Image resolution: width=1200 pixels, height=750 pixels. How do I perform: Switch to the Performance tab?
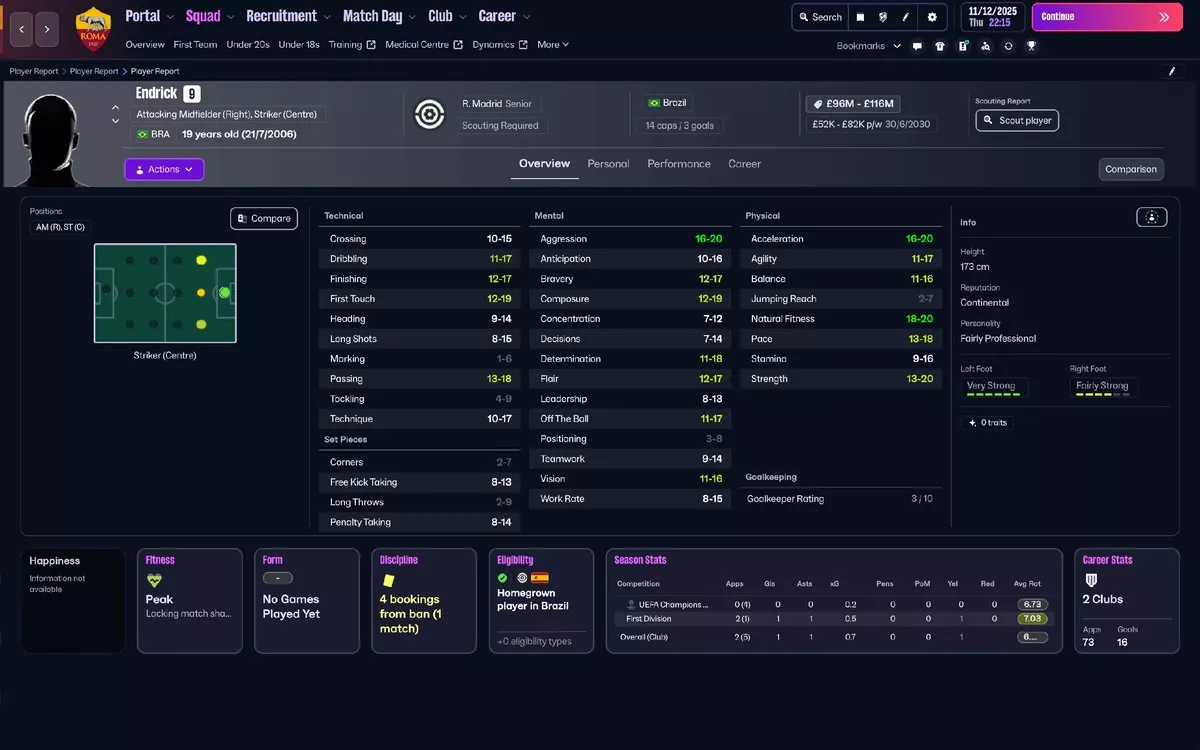coord(678,164)
